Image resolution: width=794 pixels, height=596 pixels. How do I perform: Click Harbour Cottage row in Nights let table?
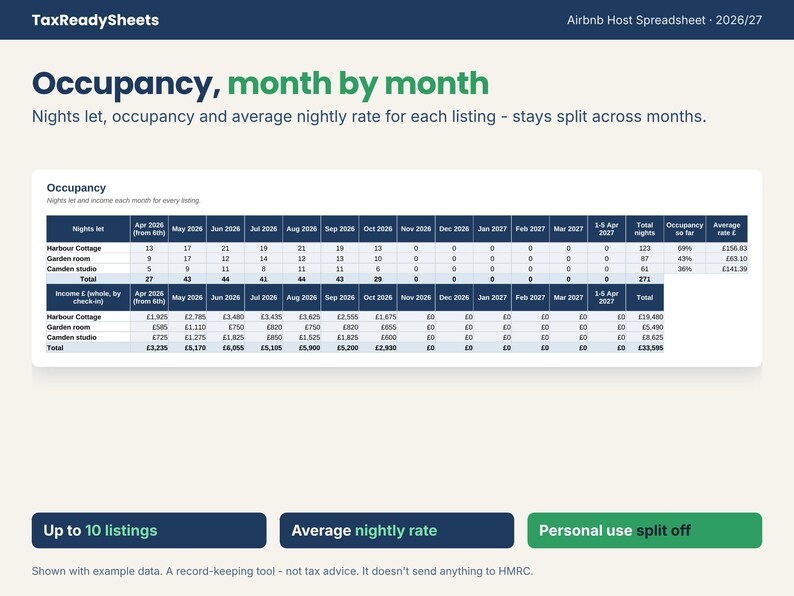click(397, 248)
